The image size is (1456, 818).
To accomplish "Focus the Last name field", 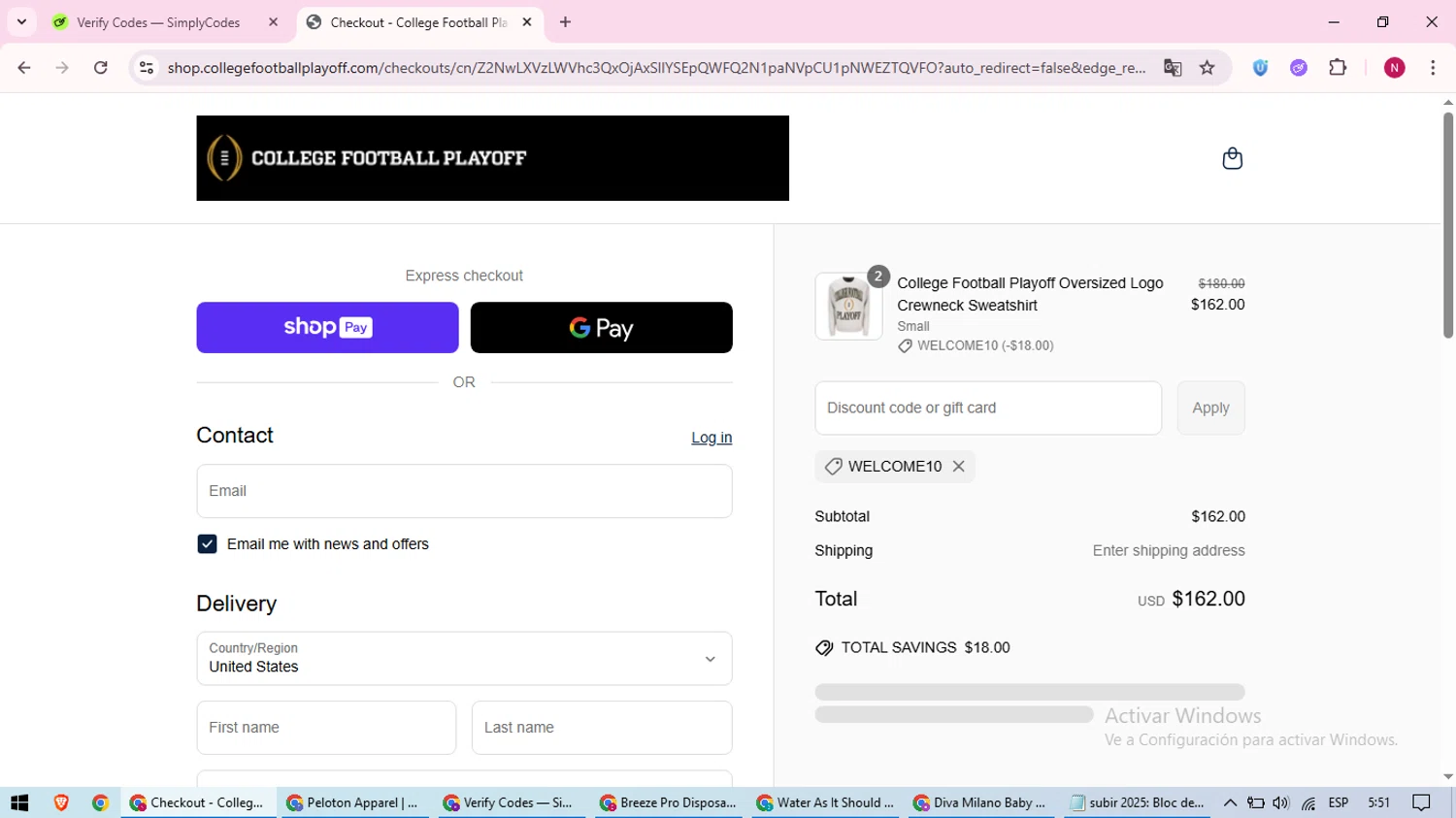I will pyautogui.click(x=602, y=728).
